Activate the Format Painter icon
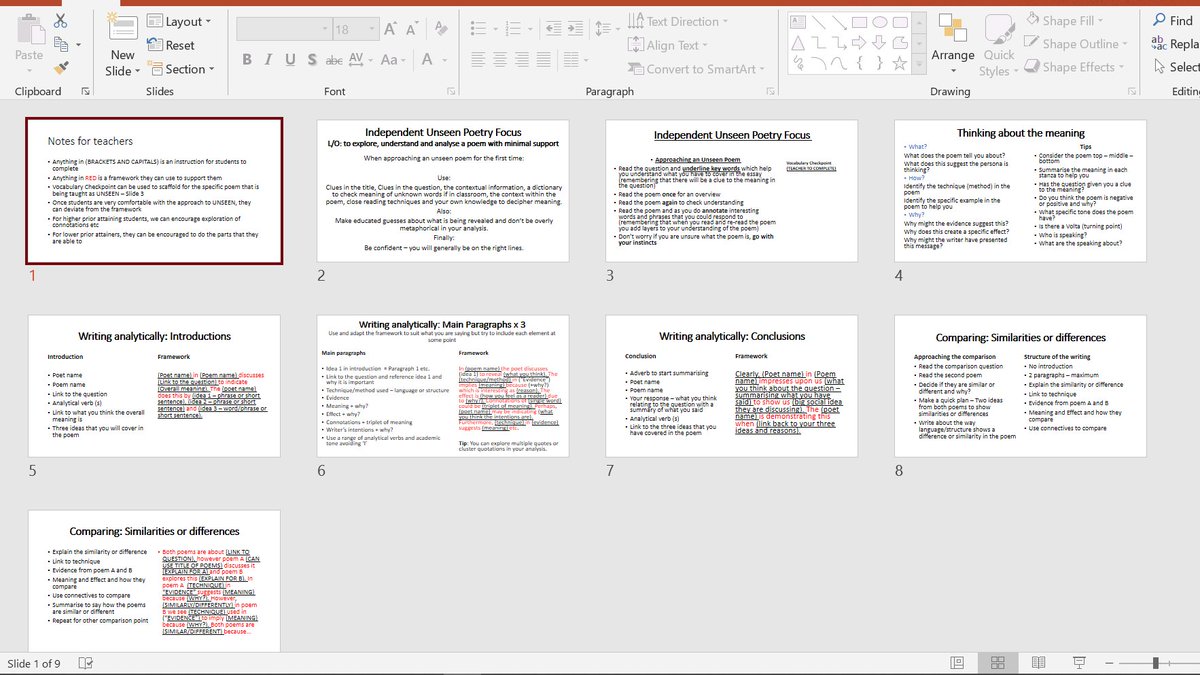The width and height of the screenshot is (1200, 675). coord(62,66)
